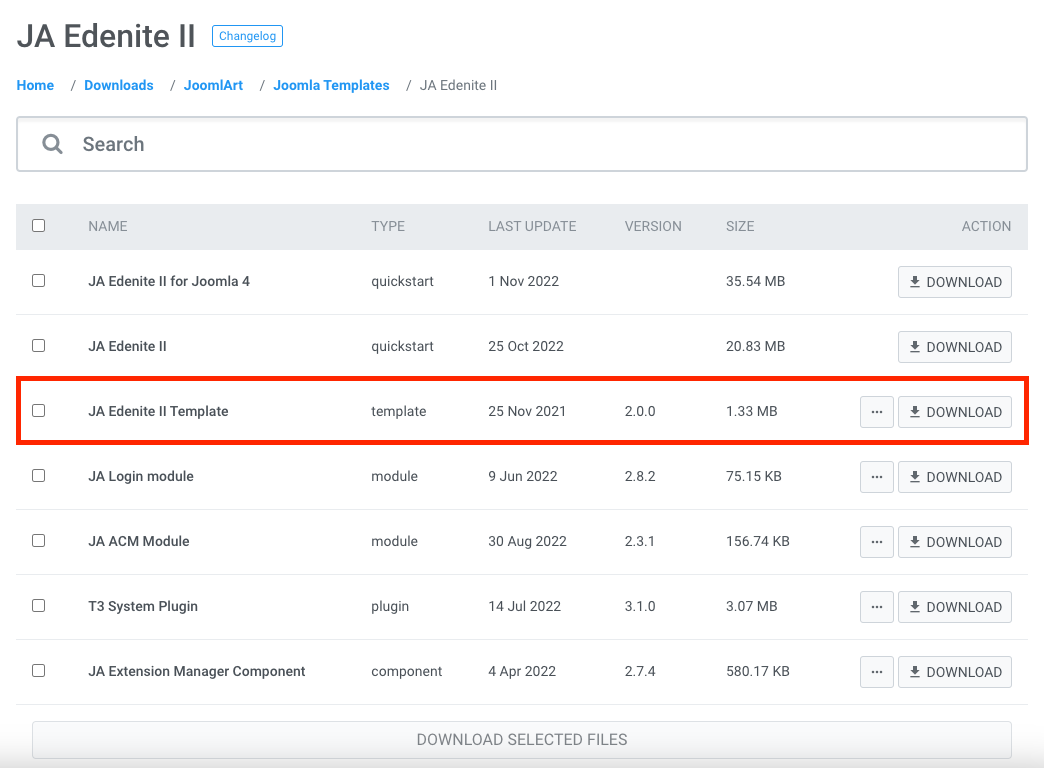Download the JA Edenite II quickstart
The image size is (1044, 768).
(x=954, y=347)
